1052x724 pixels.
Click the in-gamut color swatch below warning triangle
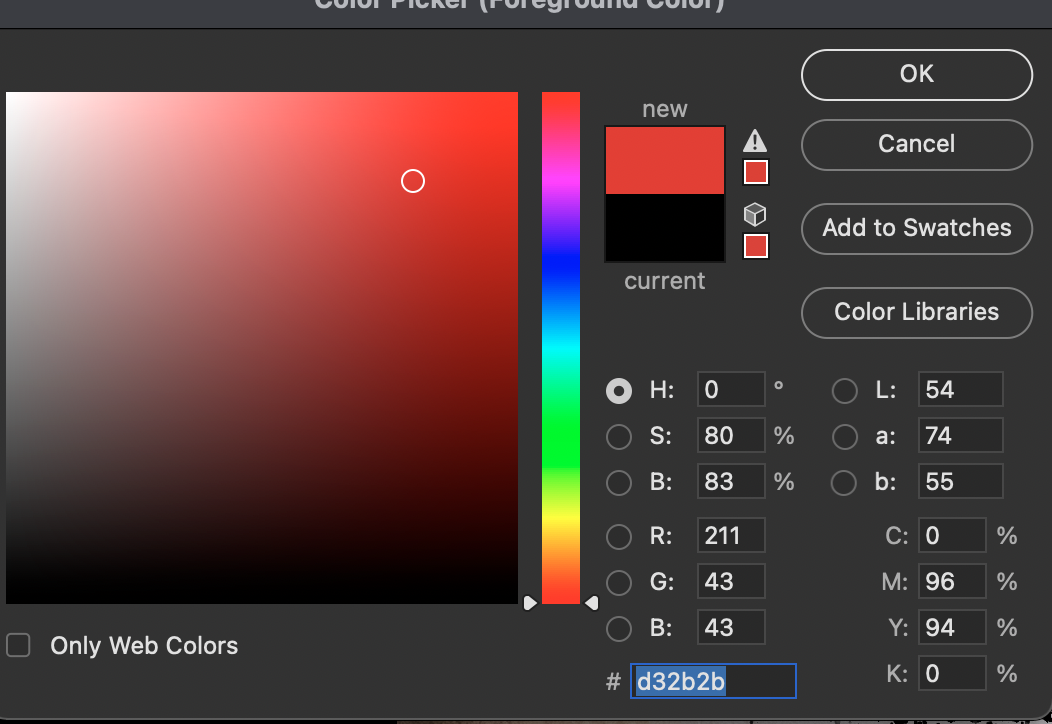pyautogui.click(x=756, y=173)
